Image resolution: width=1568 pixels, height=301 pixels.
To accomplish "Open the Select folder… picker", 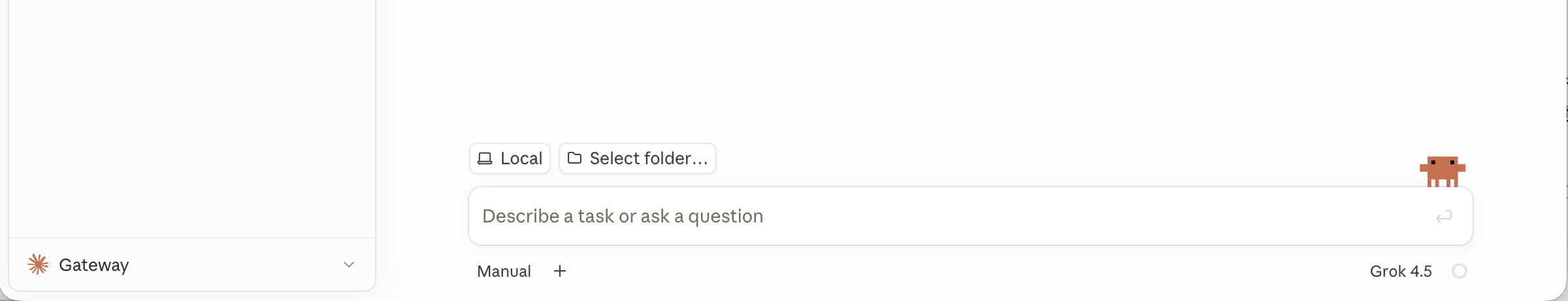I will pos(637,158).
